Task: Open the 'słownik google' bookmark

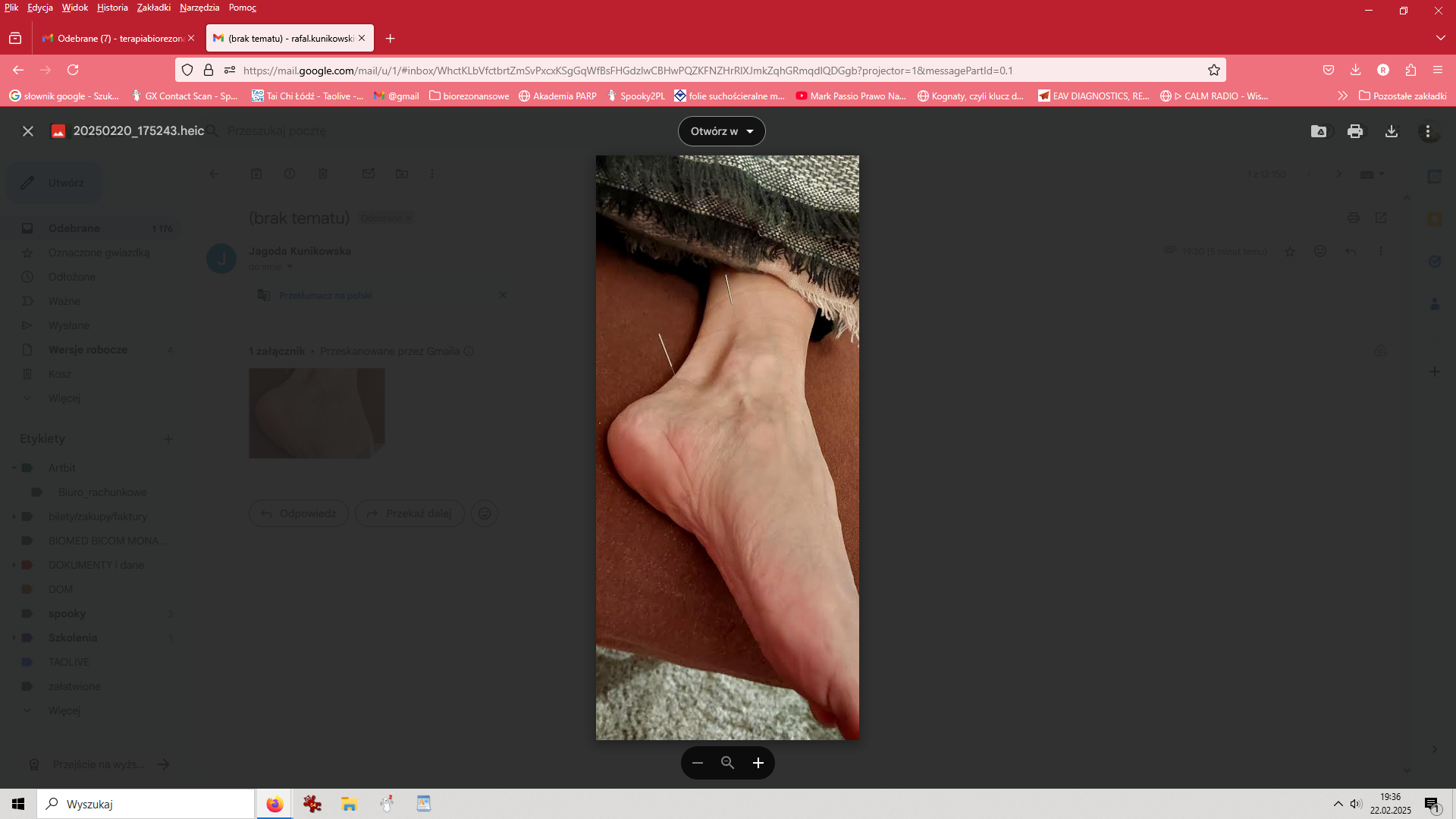Action: pyautogui.click(x=64, y=96)
